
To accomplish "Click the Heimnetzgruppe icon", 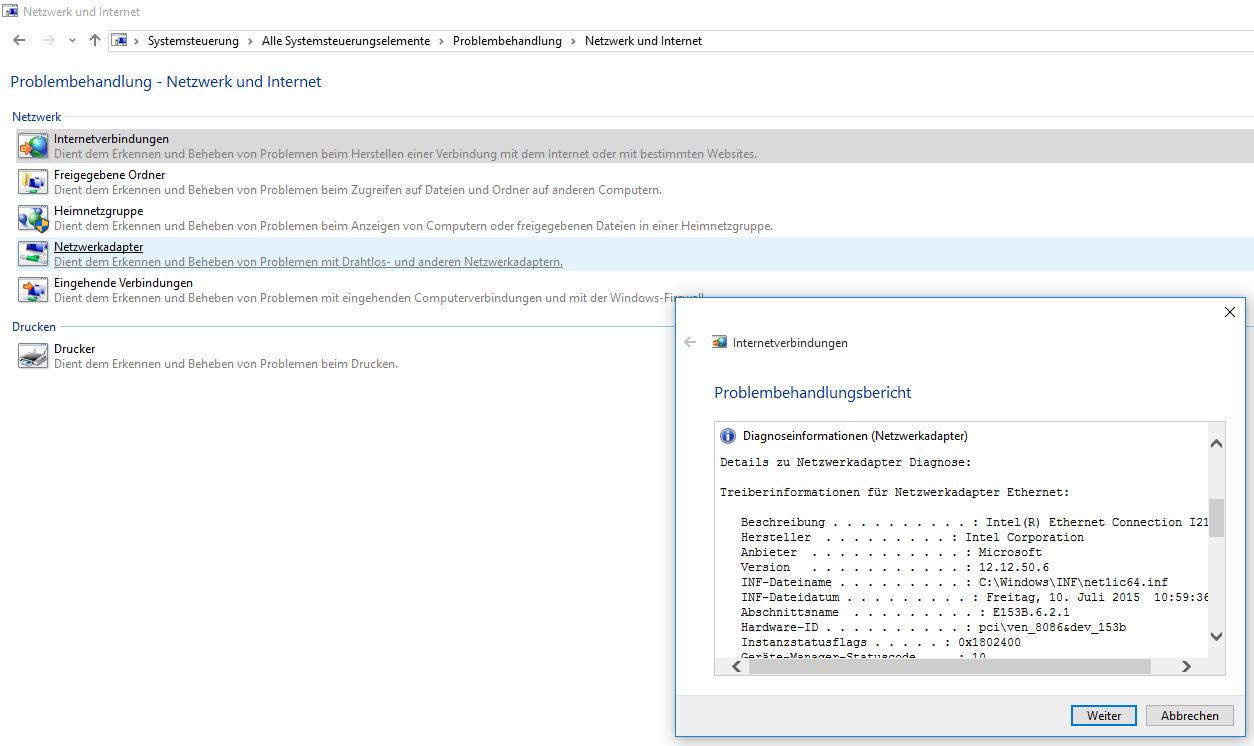I will (33, 218).
